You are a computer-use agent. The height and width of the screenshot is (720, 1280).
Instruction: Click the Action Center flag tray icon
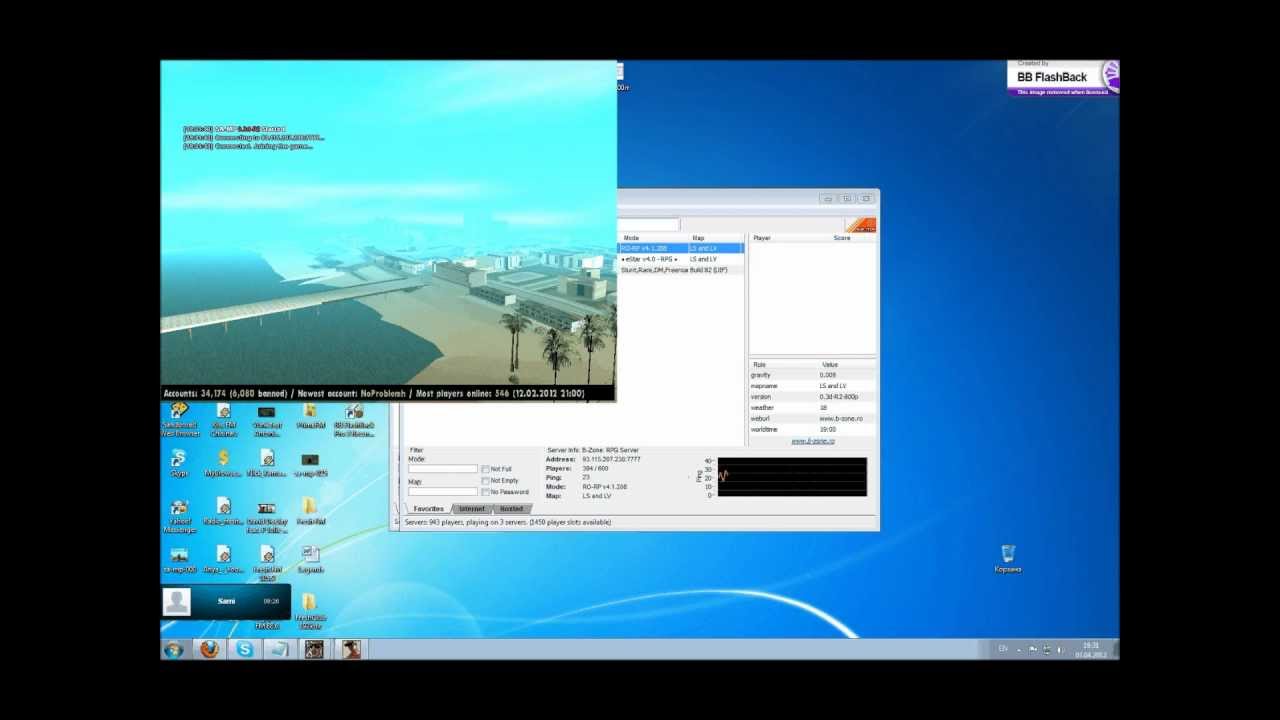click(1033, 649)
